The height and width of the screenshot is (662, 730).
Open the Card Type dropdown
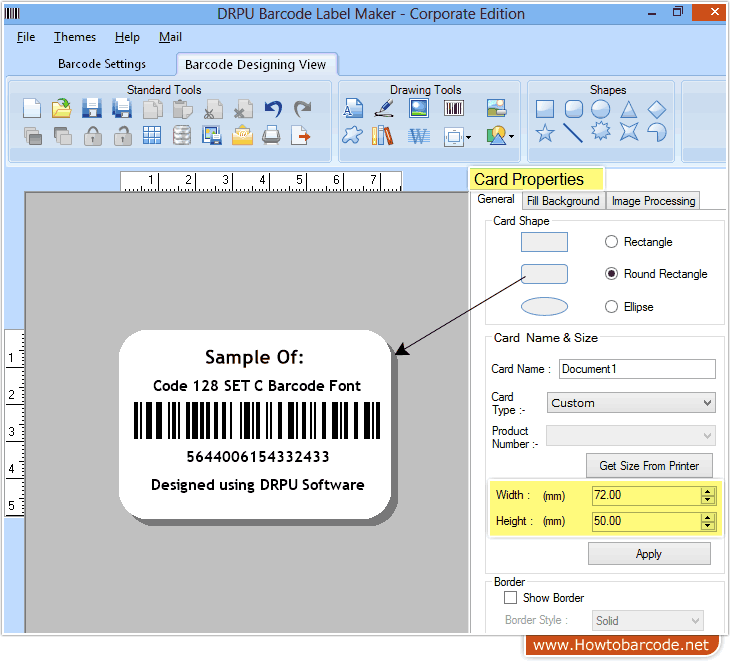coord(631,403)
